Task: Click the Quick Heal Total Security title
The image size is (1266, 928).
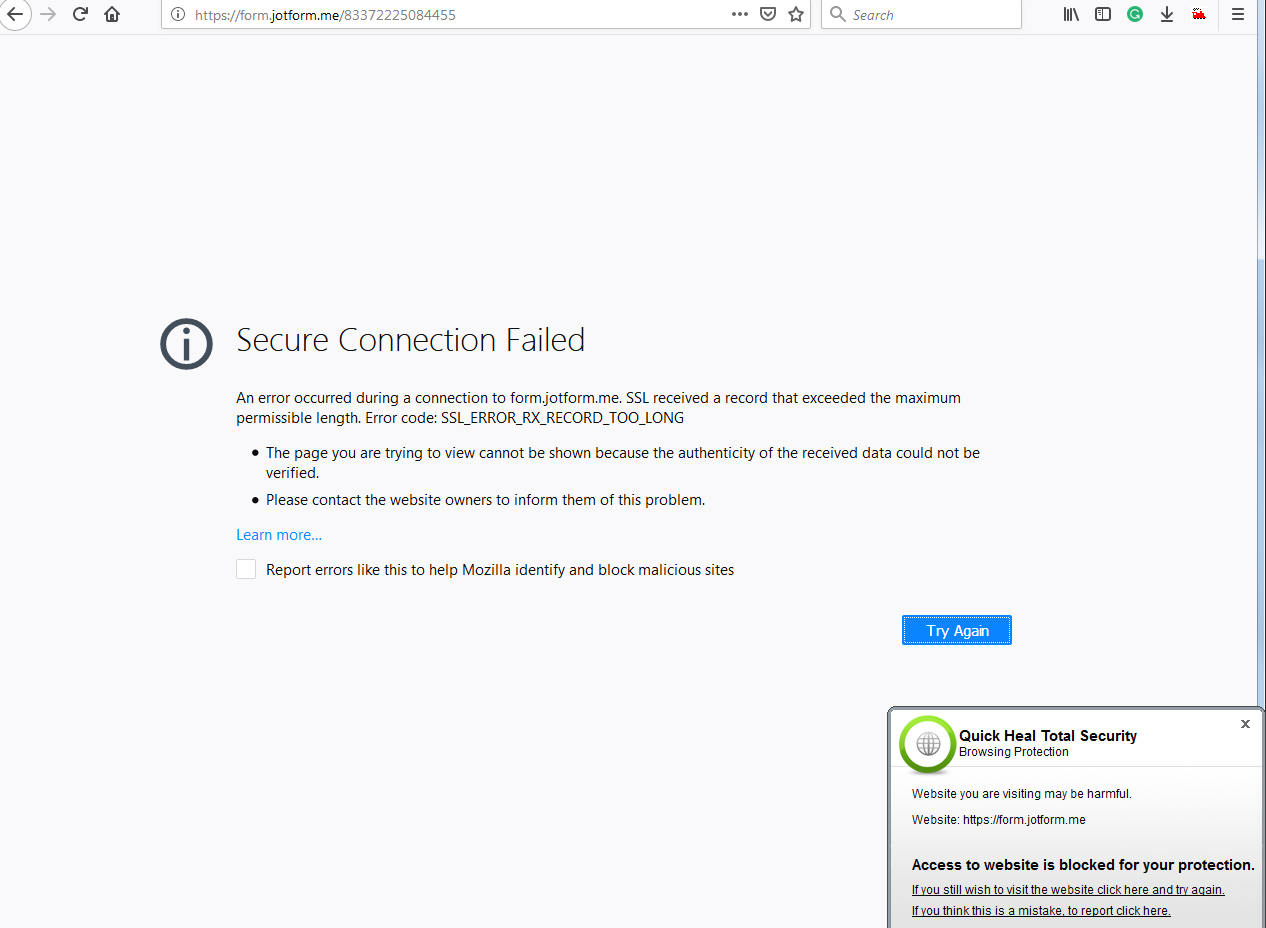Action: pyautogui.click(x=1048, y=736)
